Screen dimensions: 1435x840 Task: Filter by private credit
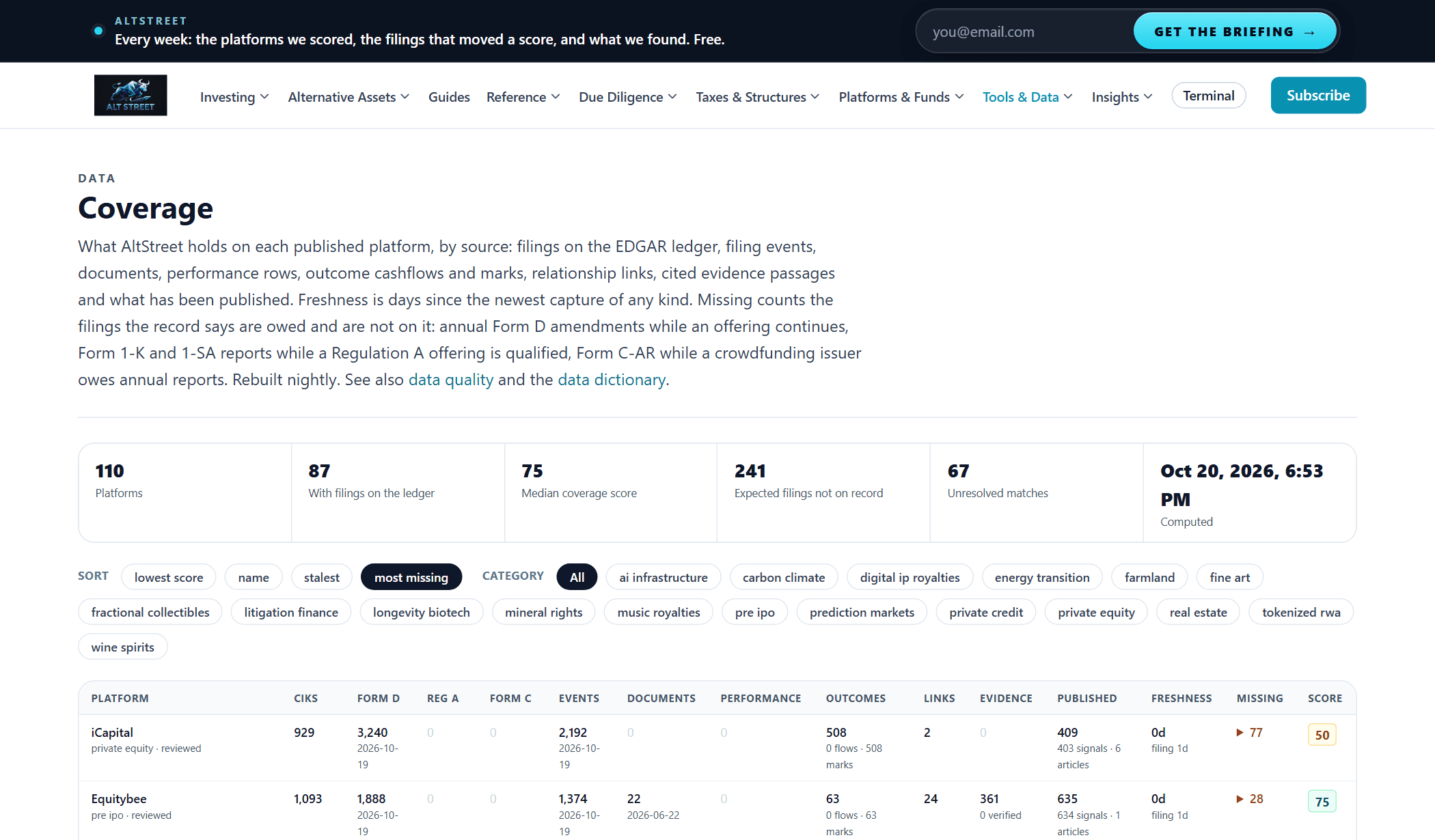click(986, 612)
